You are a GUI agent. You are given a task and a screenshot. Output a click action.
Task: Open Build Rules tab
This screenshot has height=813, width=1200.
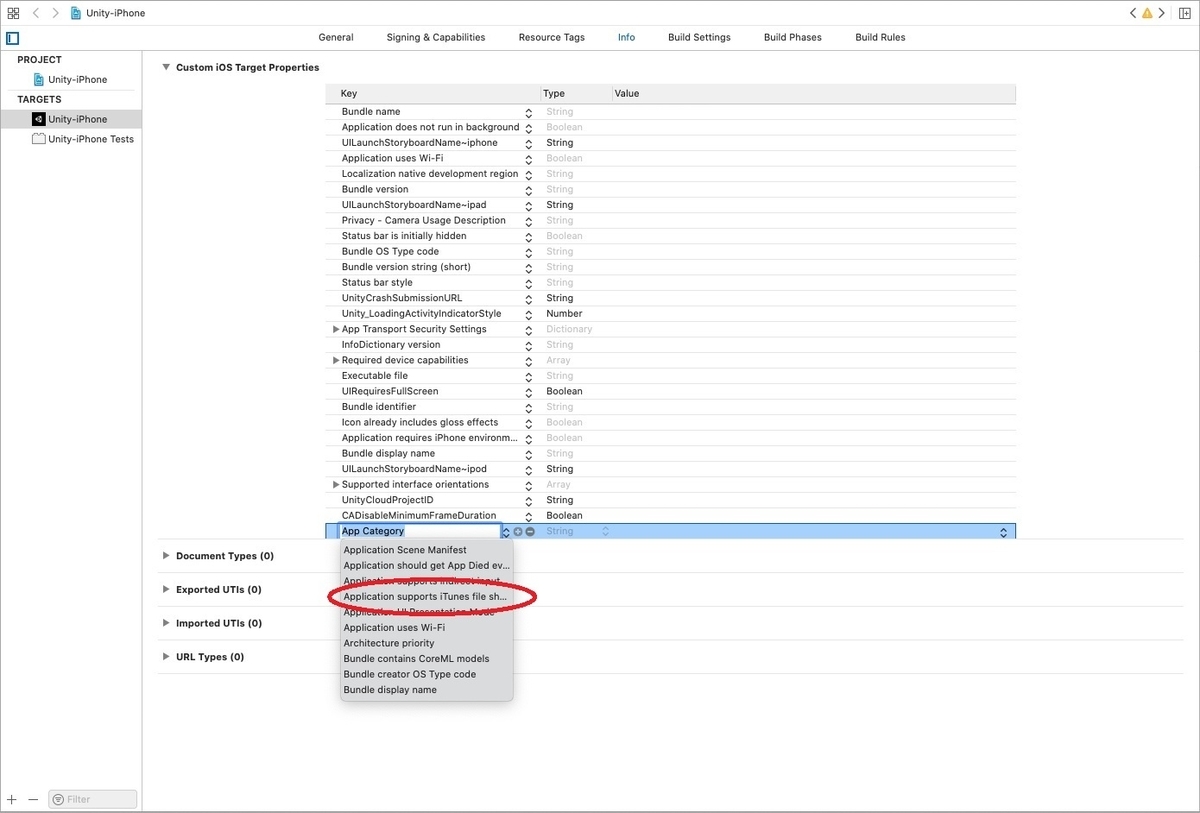[x=880, y=37]
